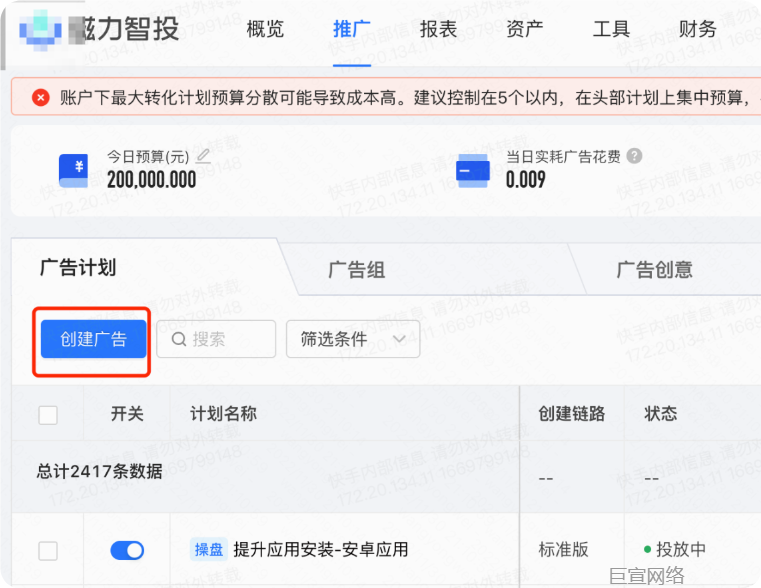Click the magnifier icon in the search box

tap(179, 339)
